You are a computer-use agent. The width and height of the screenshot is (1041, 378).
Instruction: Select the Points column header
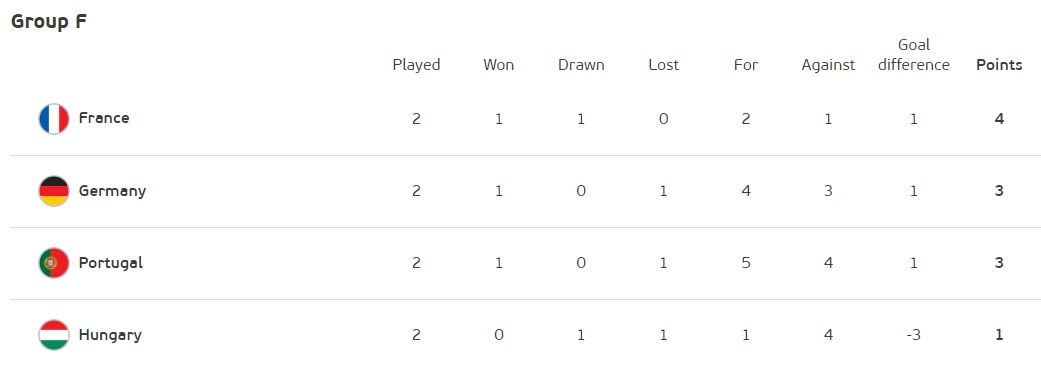tap(999, 64)
